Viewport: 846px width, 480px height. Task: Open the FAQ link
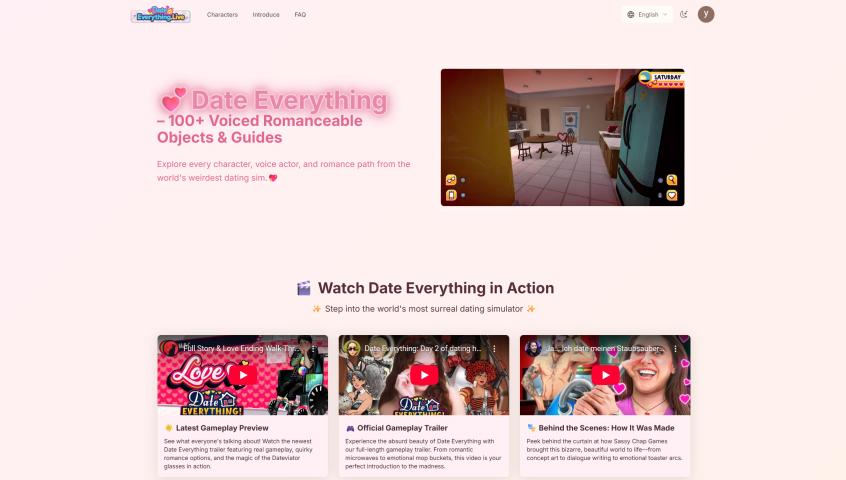[300, 15]
